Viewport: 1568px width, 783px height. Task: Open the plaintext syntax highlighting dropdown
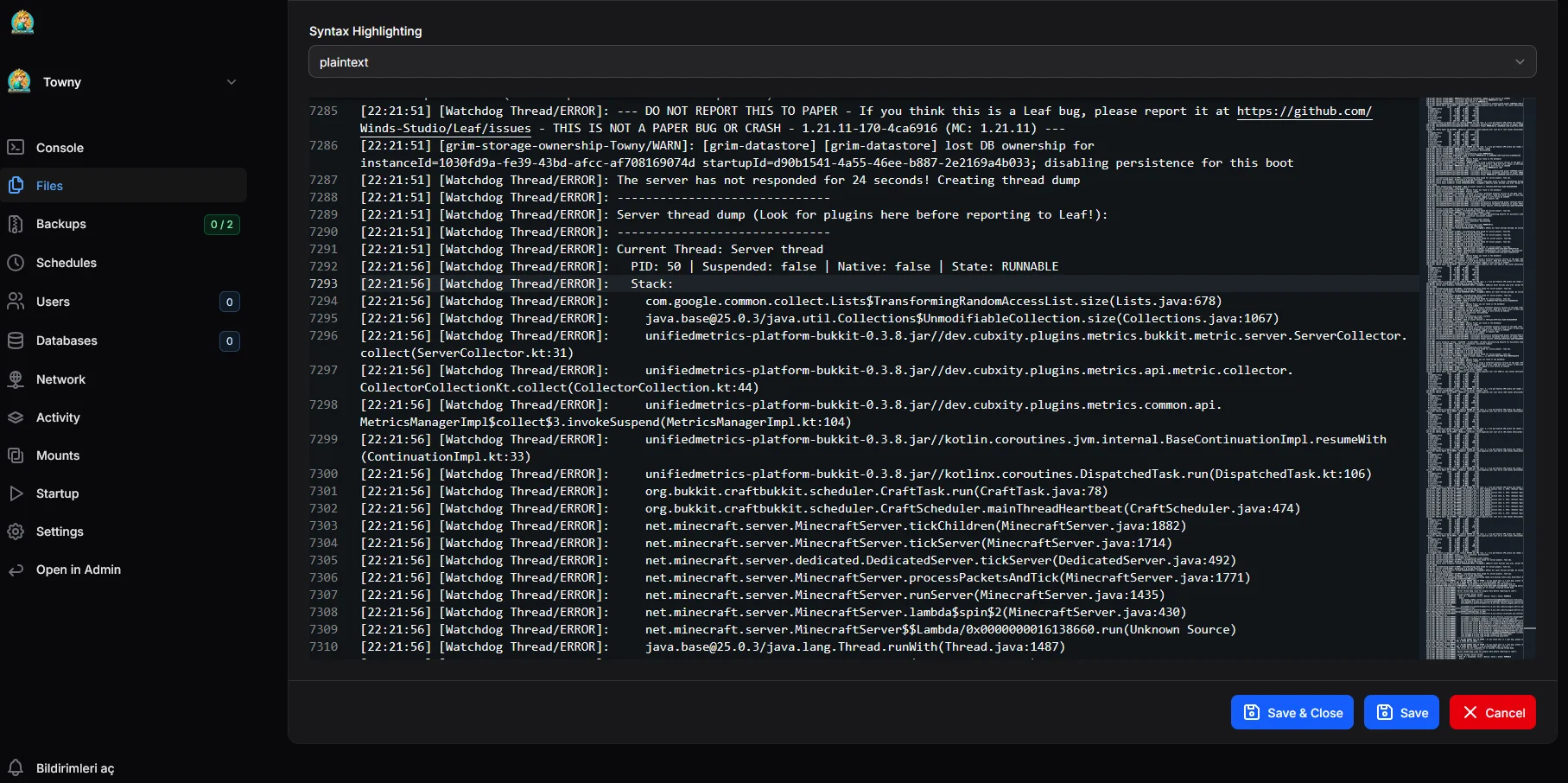point(922,62)
